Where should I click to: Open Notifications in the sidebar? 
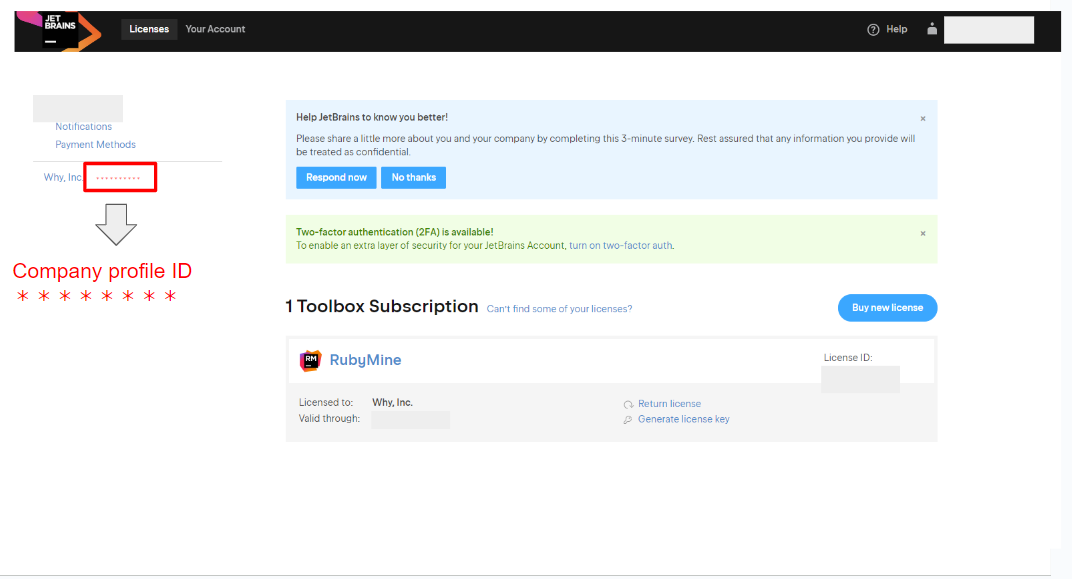point(83,126)
